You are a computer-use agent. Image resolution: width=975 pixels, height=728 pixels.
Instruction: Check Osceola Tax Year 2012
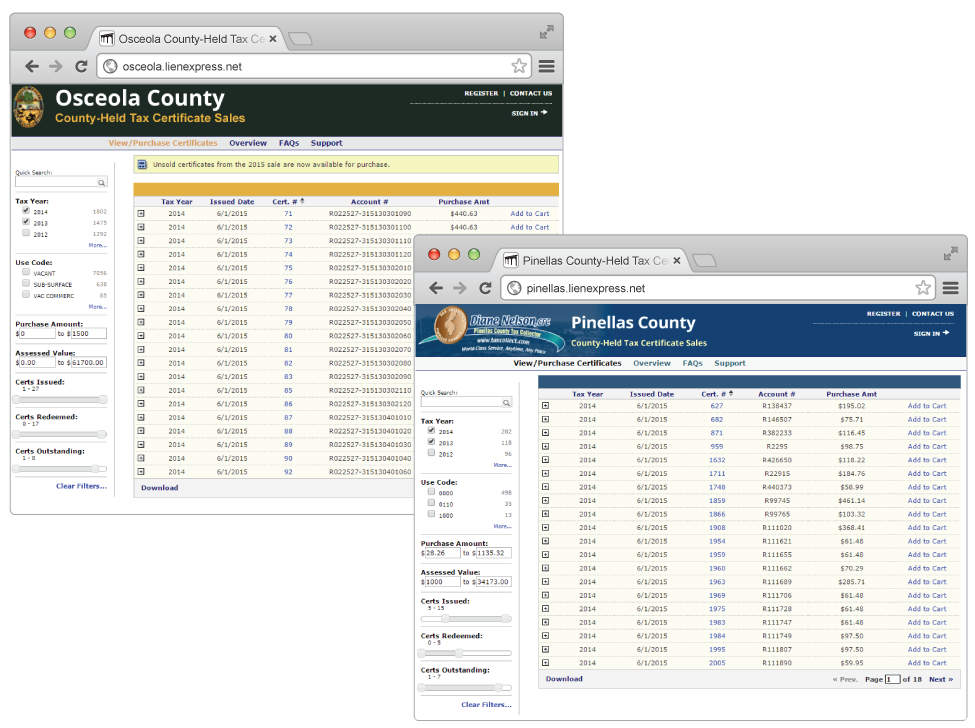[x=26, y=233]
